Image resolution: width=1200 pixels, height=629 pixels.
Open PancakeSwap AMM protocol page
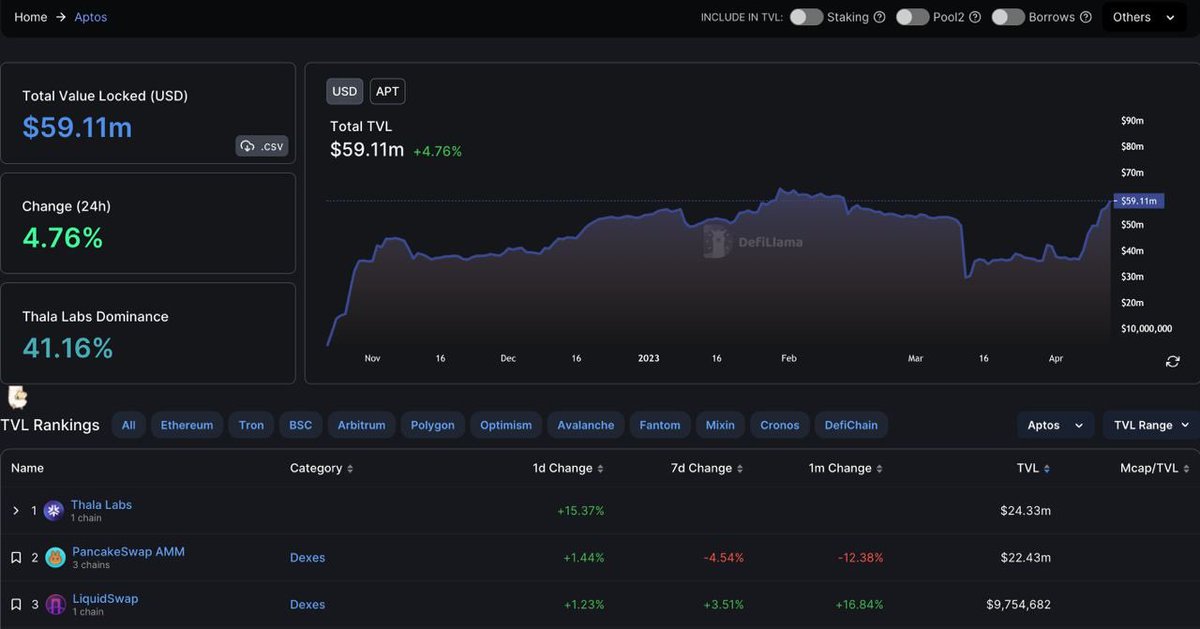click(x=128, y=551)
